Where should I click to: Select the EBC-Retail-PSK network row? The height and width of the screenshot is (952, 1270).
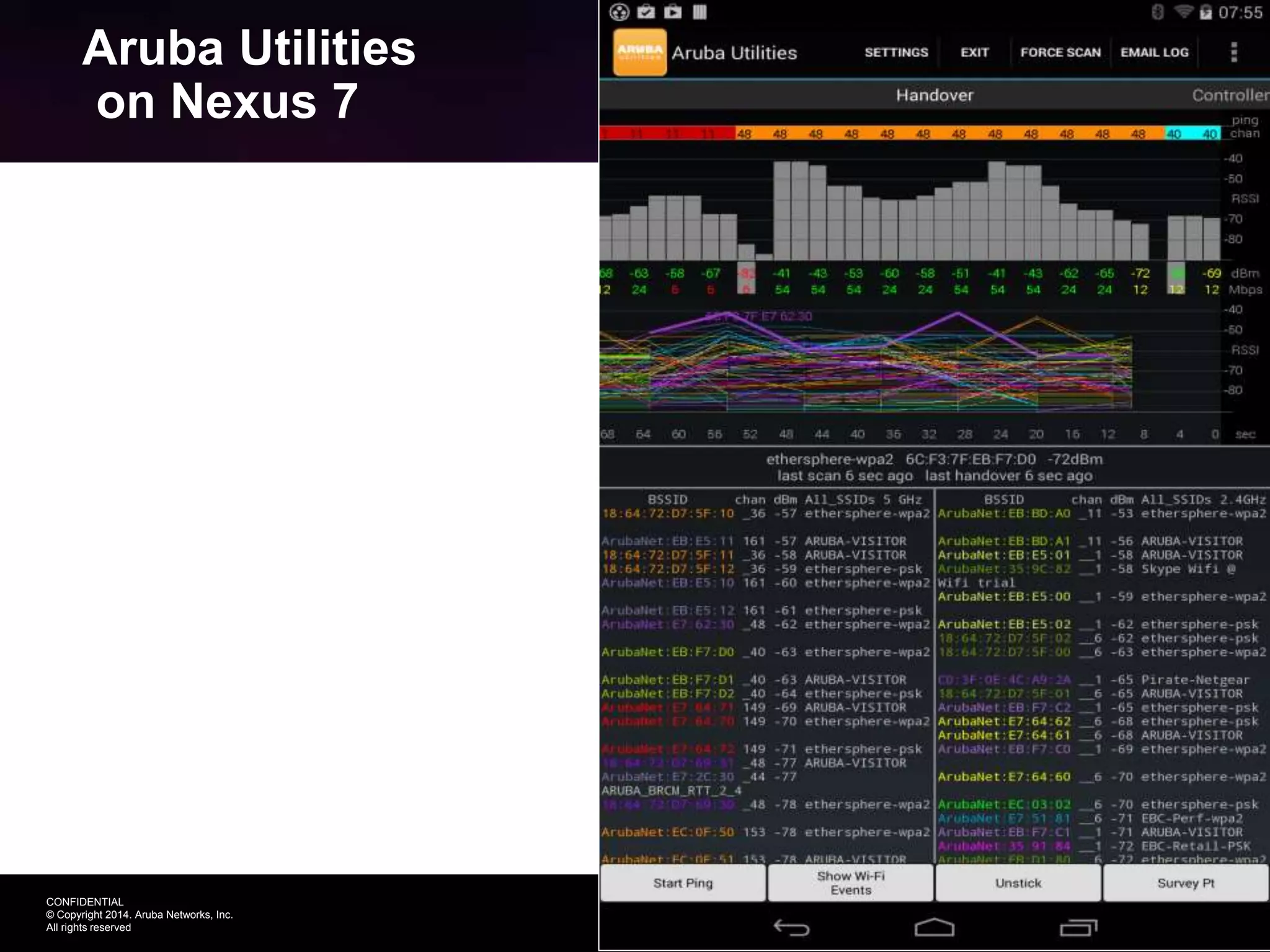tap(1102, 847)
